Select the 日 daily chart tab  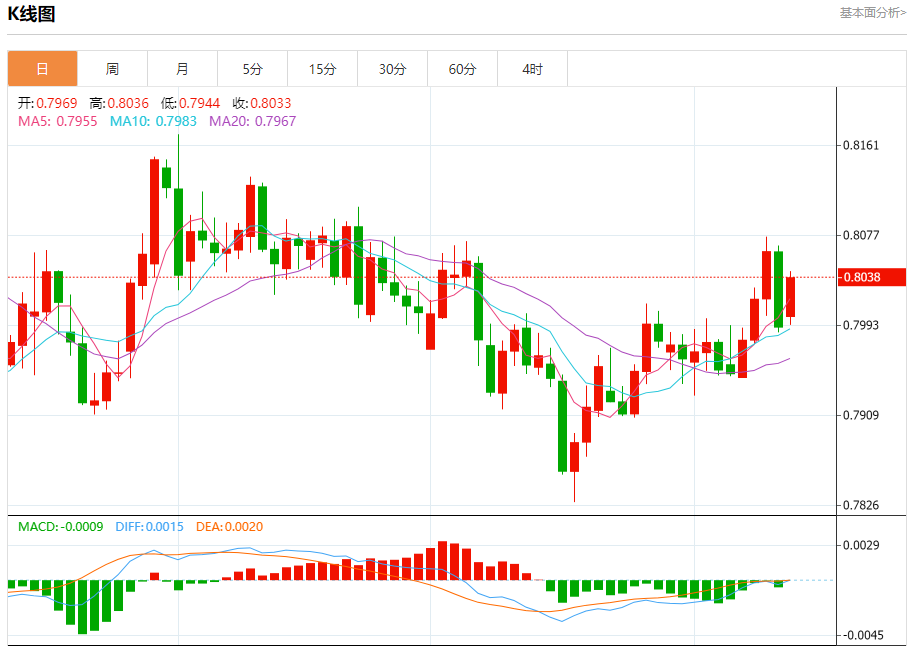pyautogui.click(x=42, y=69)
